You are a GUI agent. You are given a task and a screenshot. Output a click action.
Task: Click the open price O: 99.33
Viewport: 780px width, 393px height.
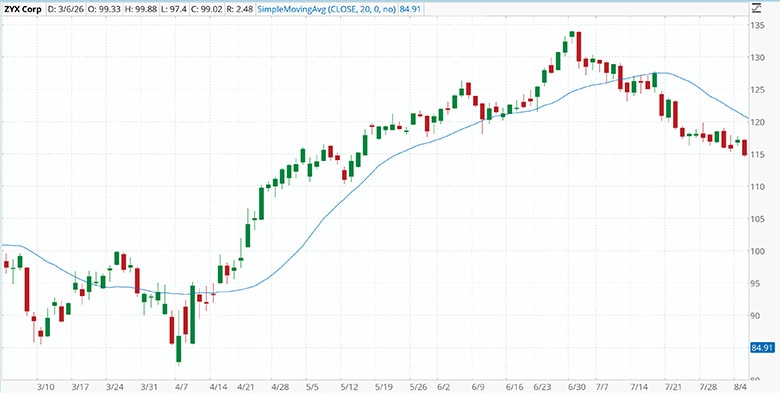[x=103, y=9]
